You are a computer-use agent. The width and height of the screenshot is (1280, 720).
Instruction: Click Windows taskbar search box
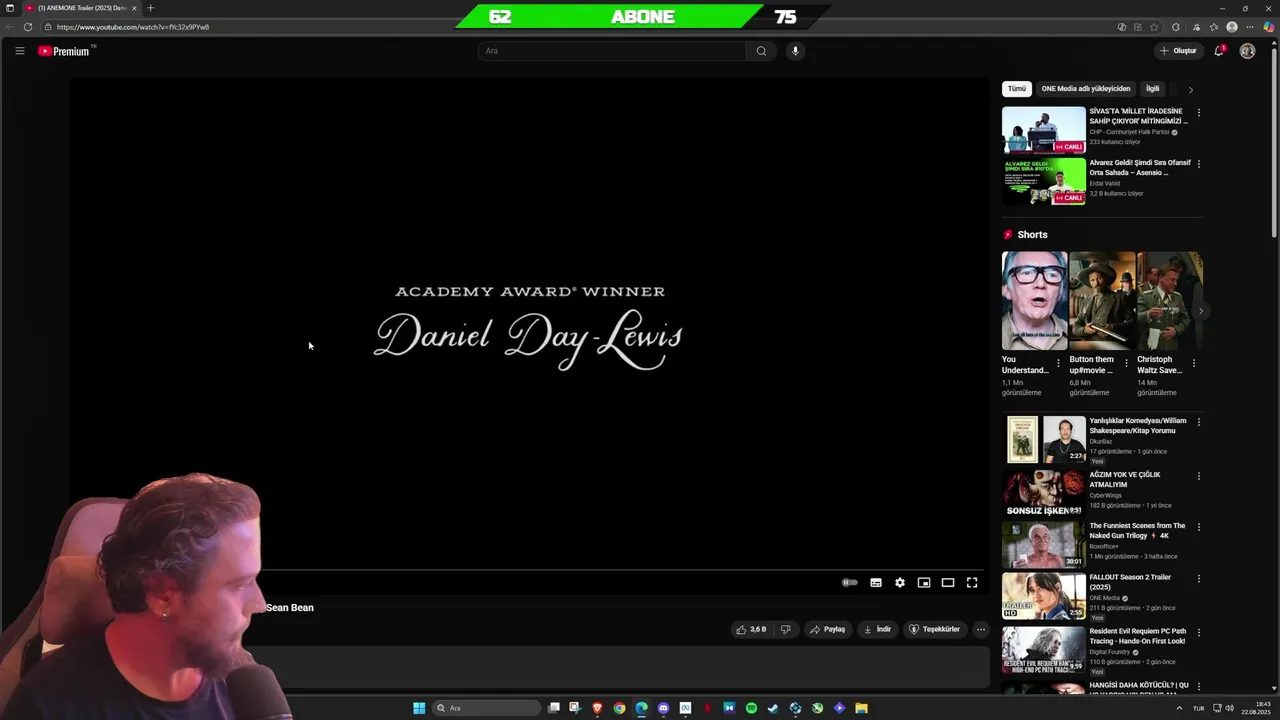486,708
